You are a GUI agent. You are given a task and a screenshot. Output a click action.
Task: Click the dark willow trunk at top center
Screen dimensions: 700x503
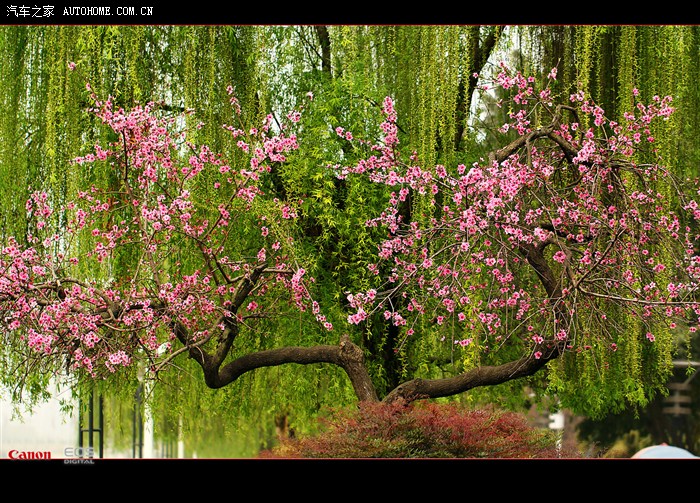coord(324,48)
